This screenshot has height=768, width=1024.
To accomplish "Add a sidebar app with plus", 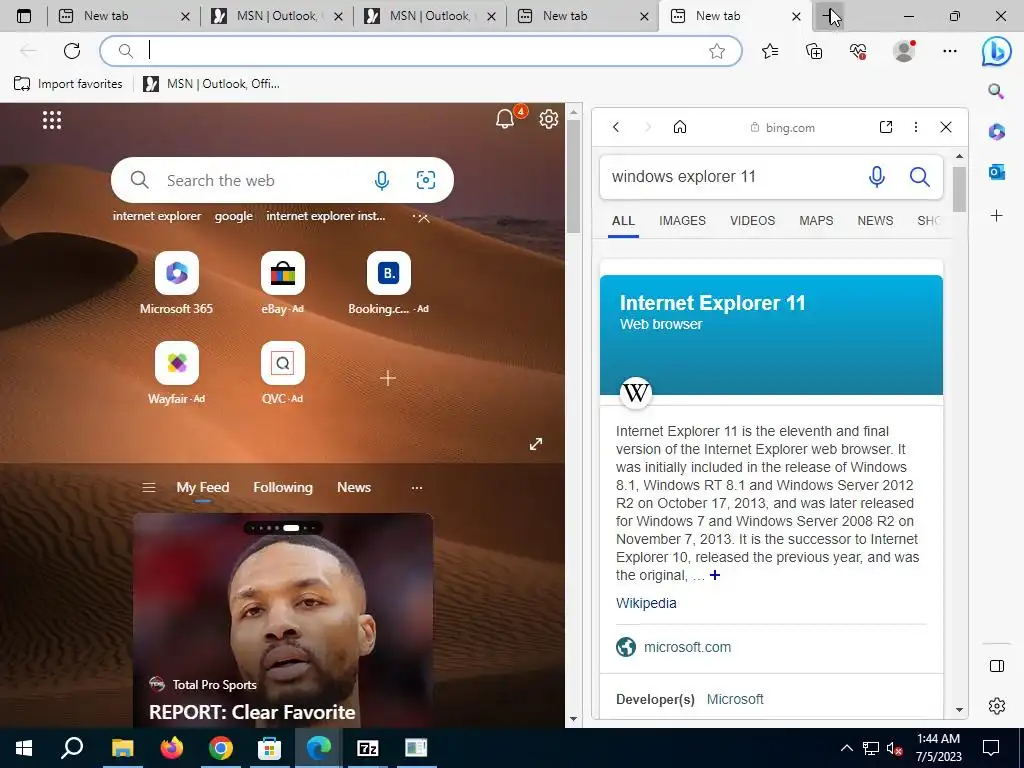I will (x=997, y=216).
